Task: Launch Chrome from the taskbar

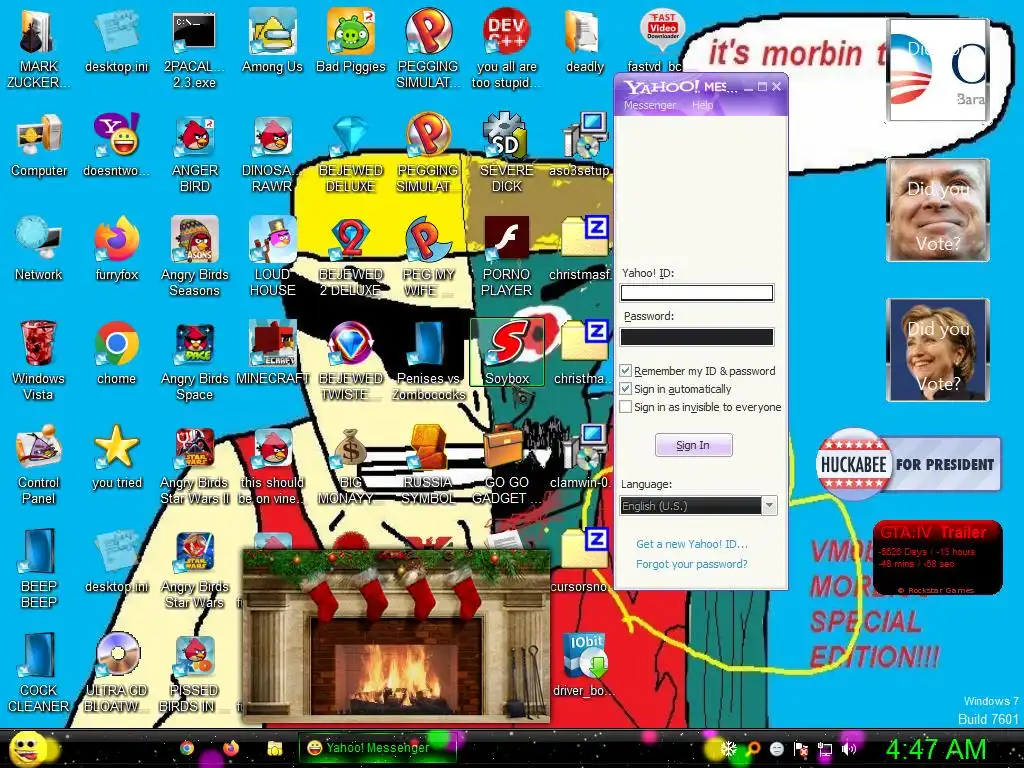Action: pos(187,748)
